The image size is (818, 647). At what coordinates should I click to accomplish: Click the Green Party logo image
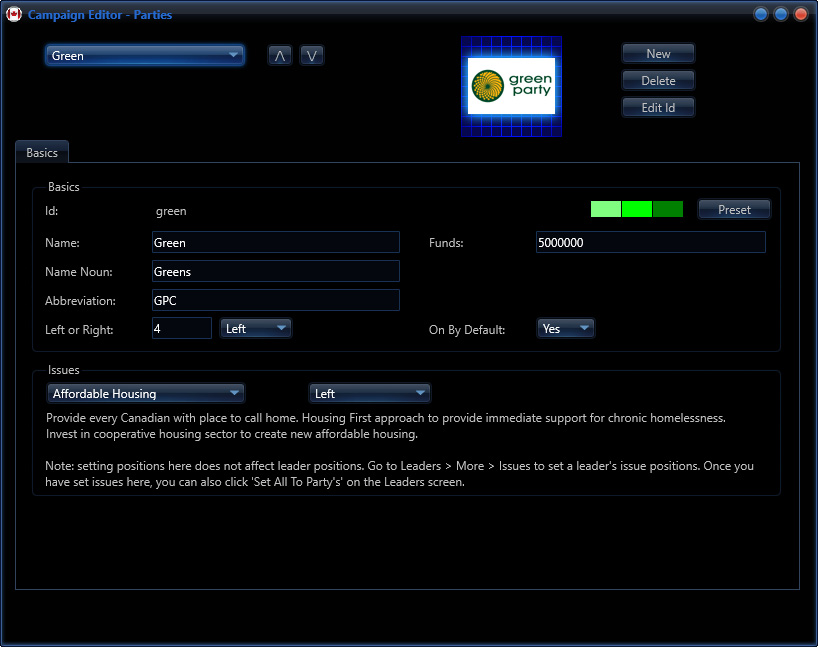pyautogui.click(x=511, y=87)
